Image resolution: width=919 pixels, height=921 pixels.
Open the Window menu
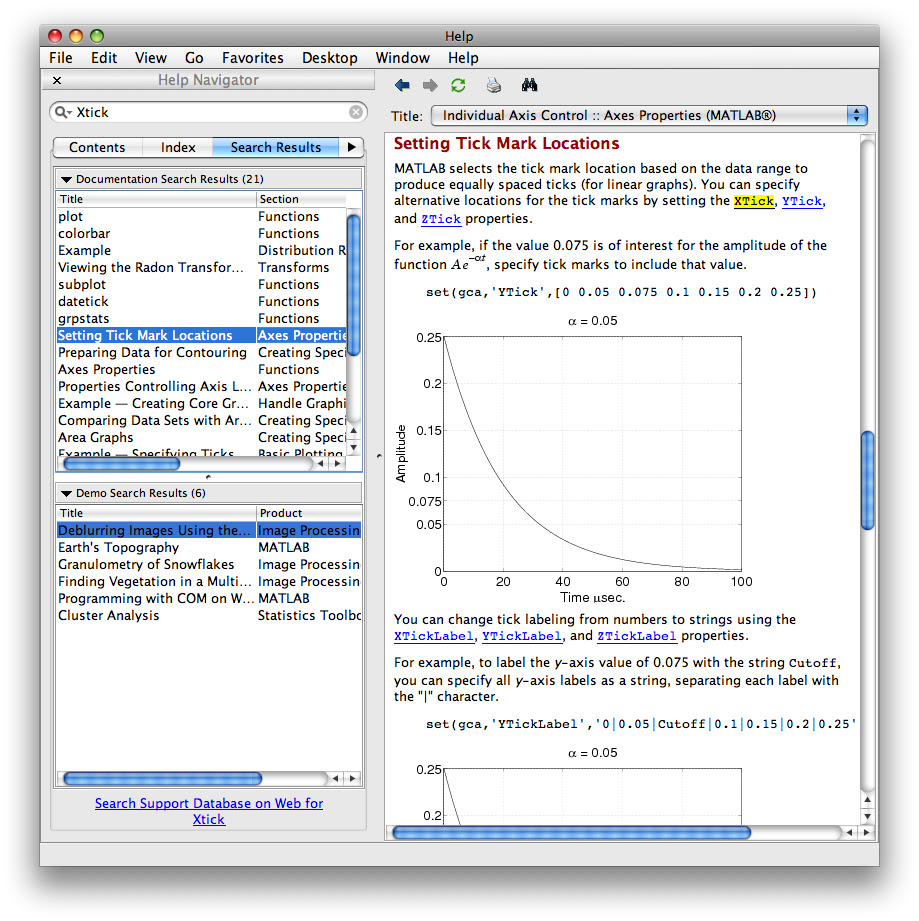pyautogui.click(x=402, y=58)
